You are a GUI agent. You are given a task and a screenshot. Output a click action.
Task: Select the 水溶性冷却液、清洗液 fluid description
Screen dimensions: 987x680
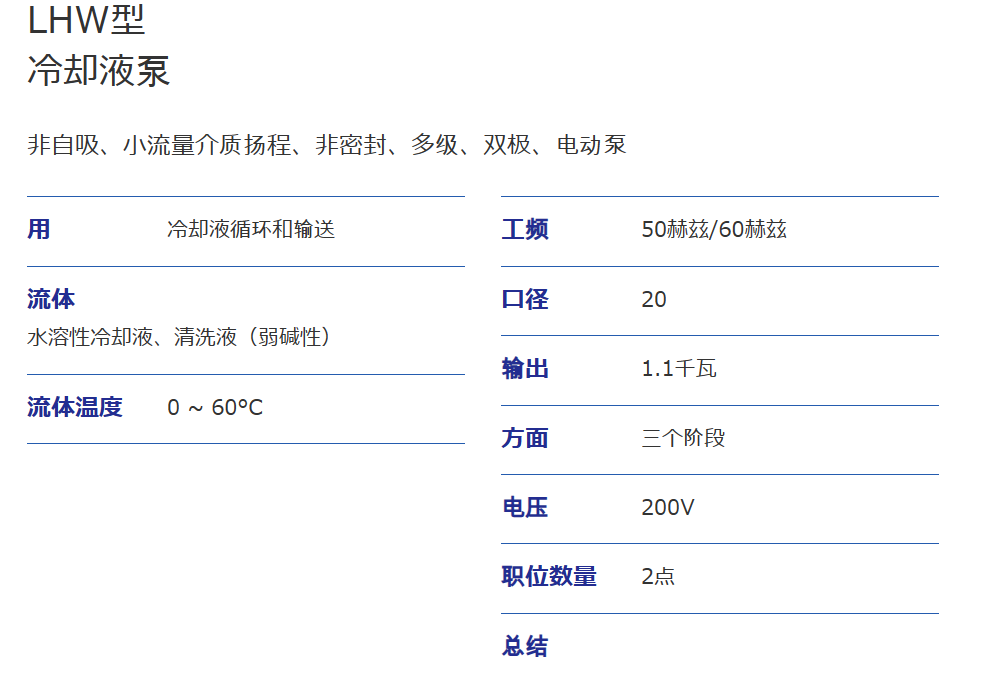click(x=179, y=337)
